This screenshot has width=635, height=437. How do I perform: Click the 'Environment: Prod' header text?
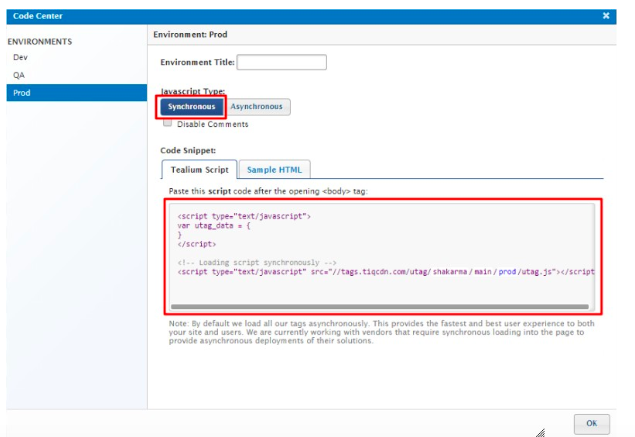190,35
